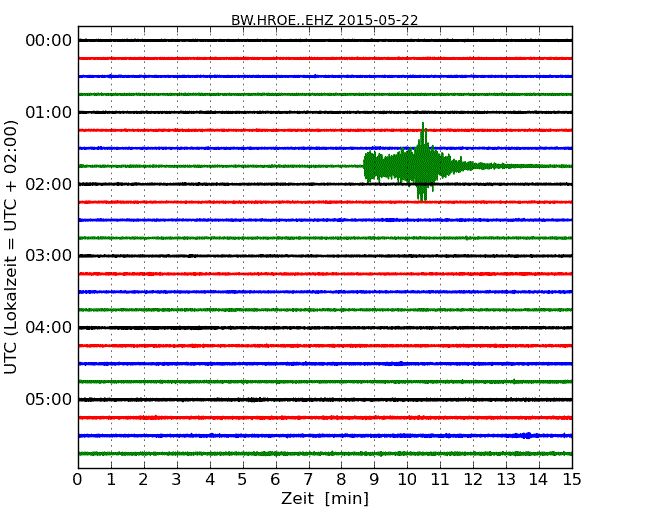The image size is (650, 520).
Task: Click the UTC Lokalzeit vertical axis label
Action: coord(11,247)
